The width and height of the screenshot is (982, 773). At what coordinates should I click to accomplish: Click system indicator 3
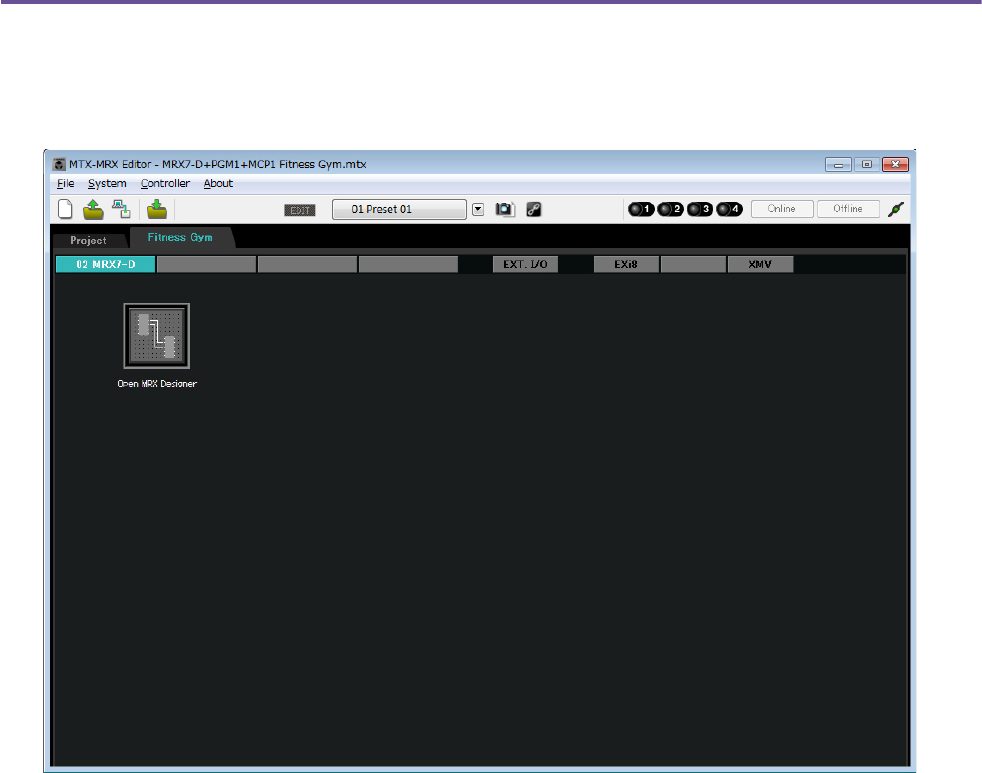700,209
